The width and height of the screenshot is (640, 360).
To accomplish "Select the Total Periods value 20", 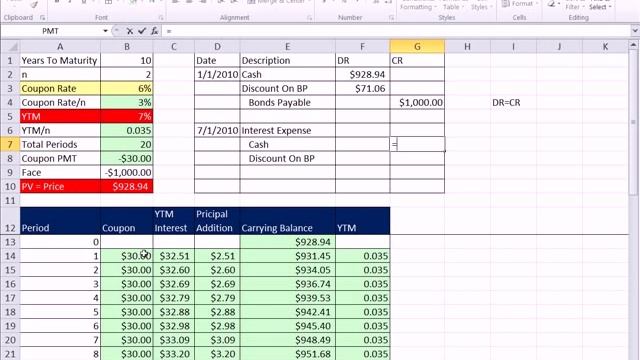I will 127,144.
